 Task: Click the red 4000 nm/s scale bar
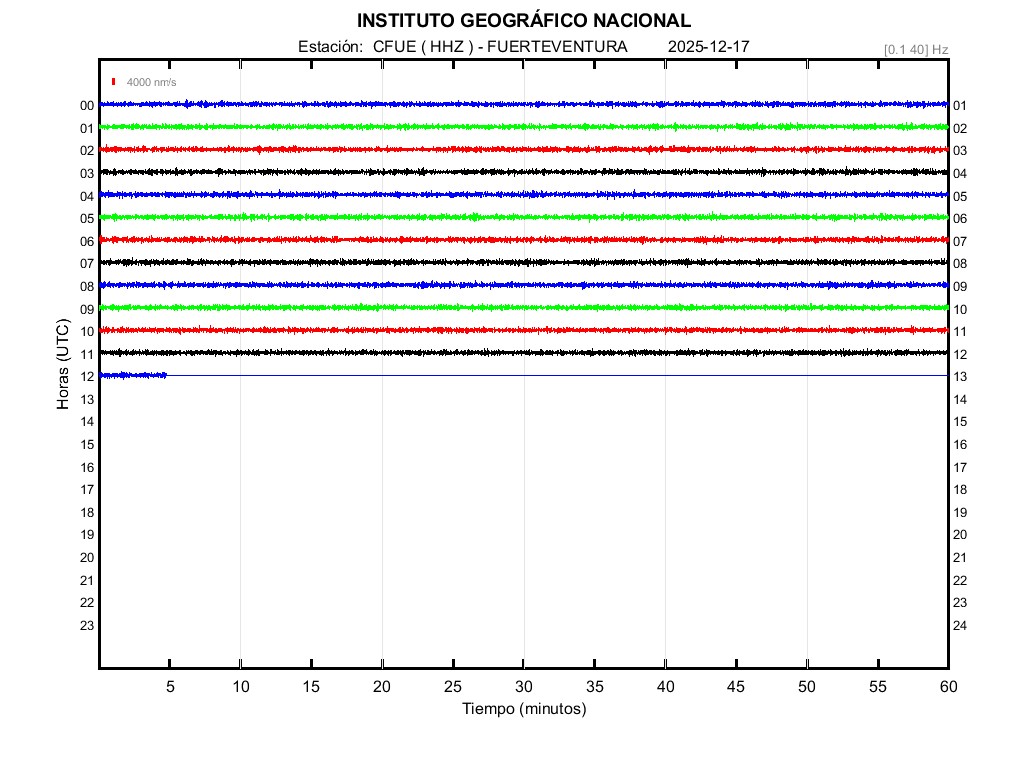(x=114, y=82)
